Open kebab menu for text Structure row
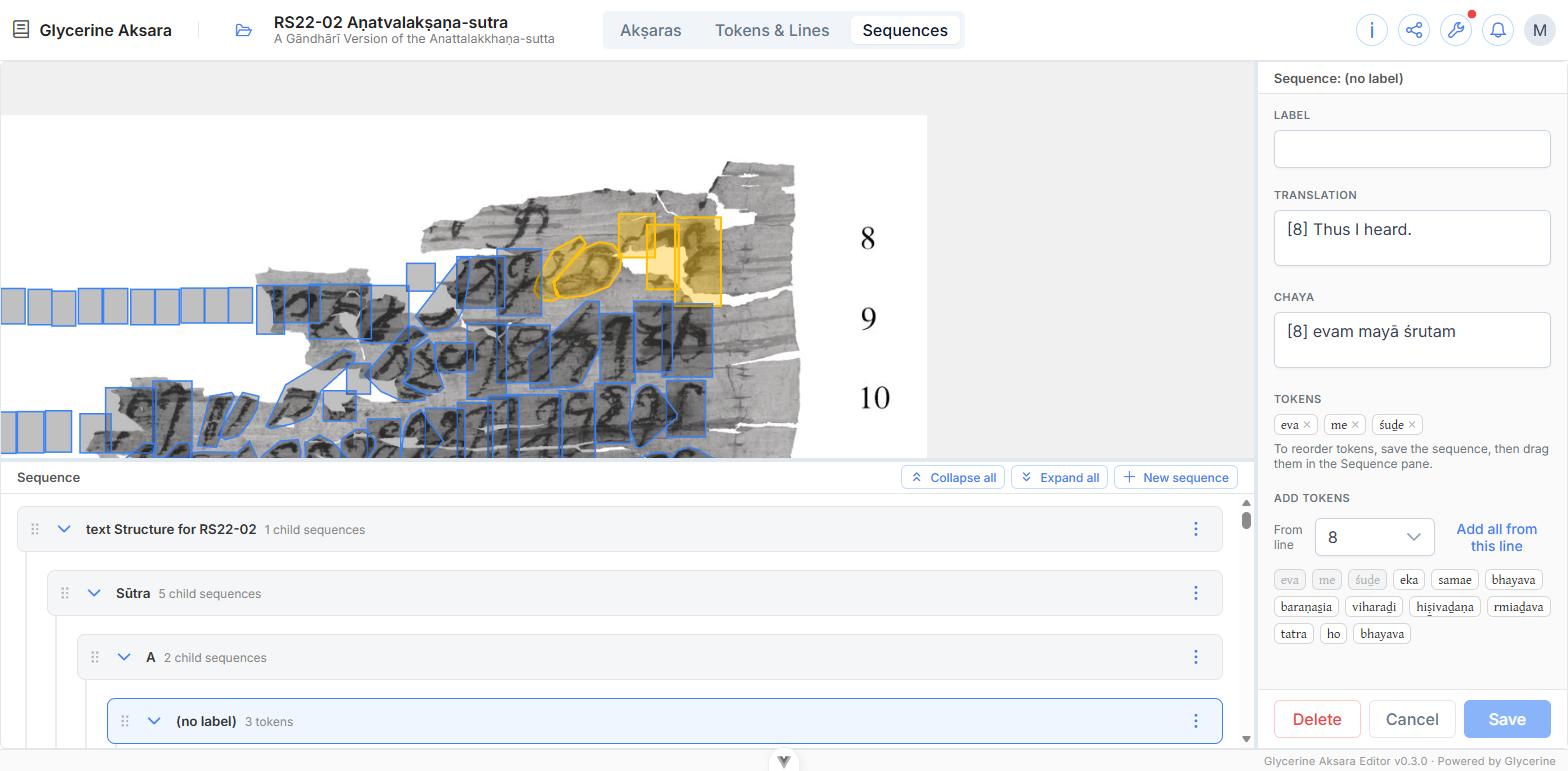1568x771 pixels. coord(1195,529)
